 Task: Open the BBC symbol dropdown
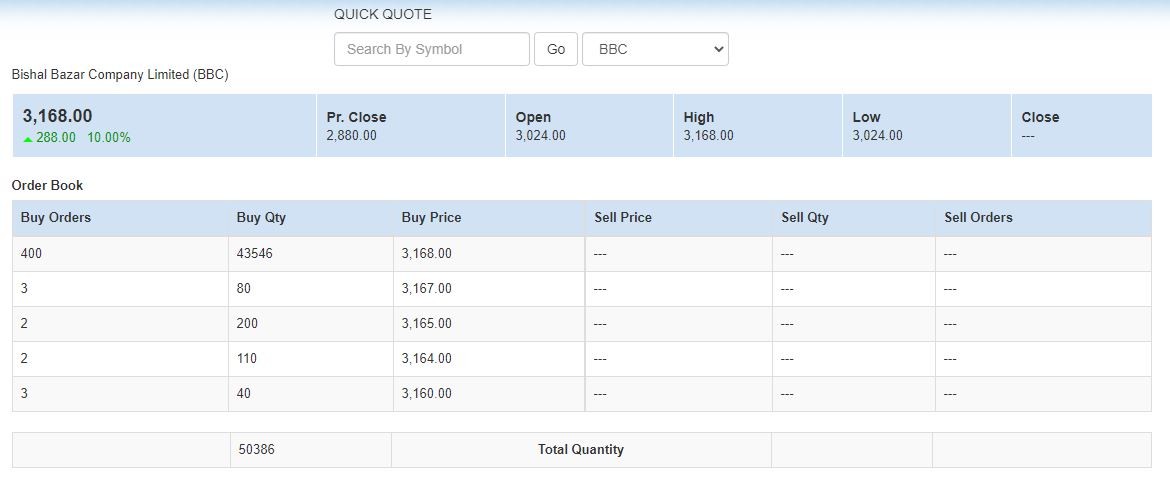point(655,49)
